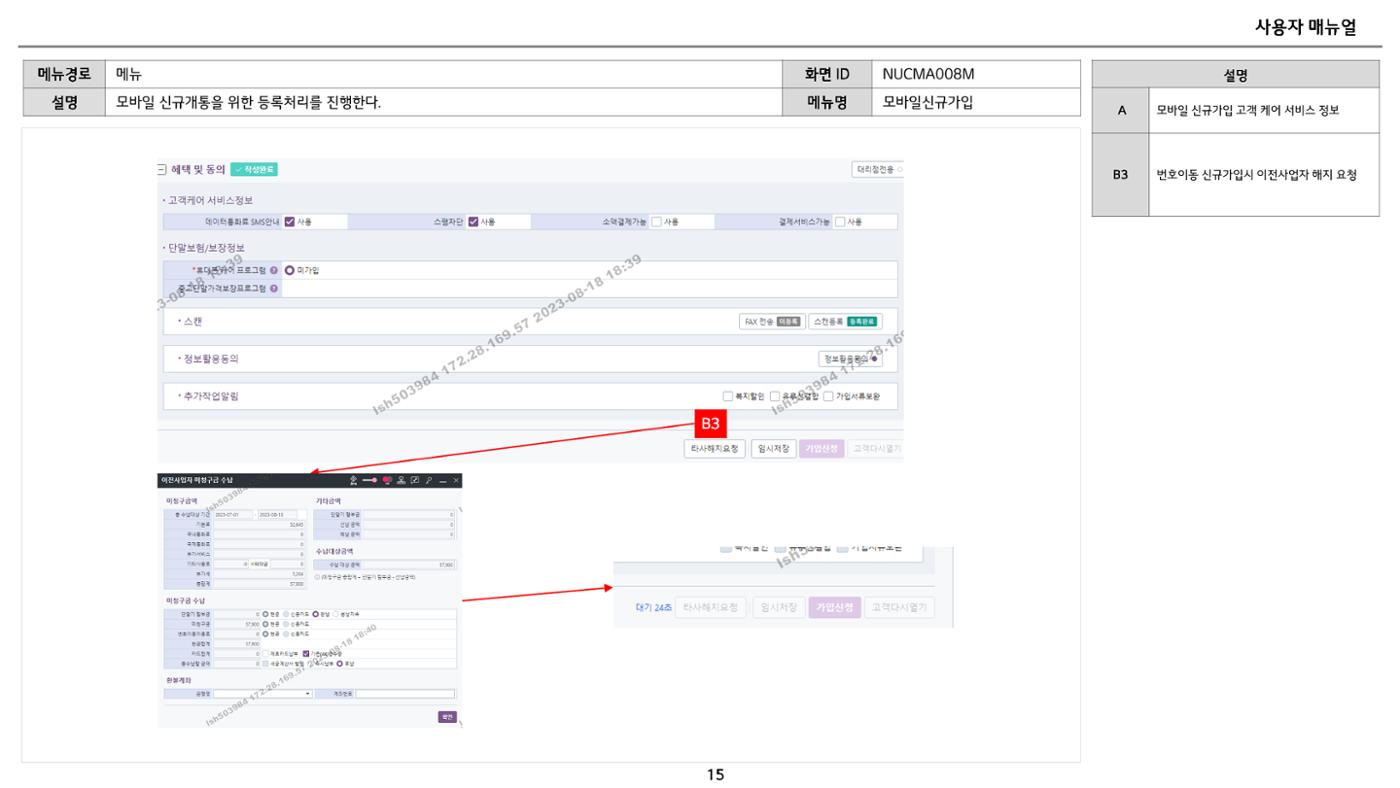Click 타사해지요청 in the 혜택 및 동의 form
The height and width of the screenshot is (788, 1400).
click(714, 448)
